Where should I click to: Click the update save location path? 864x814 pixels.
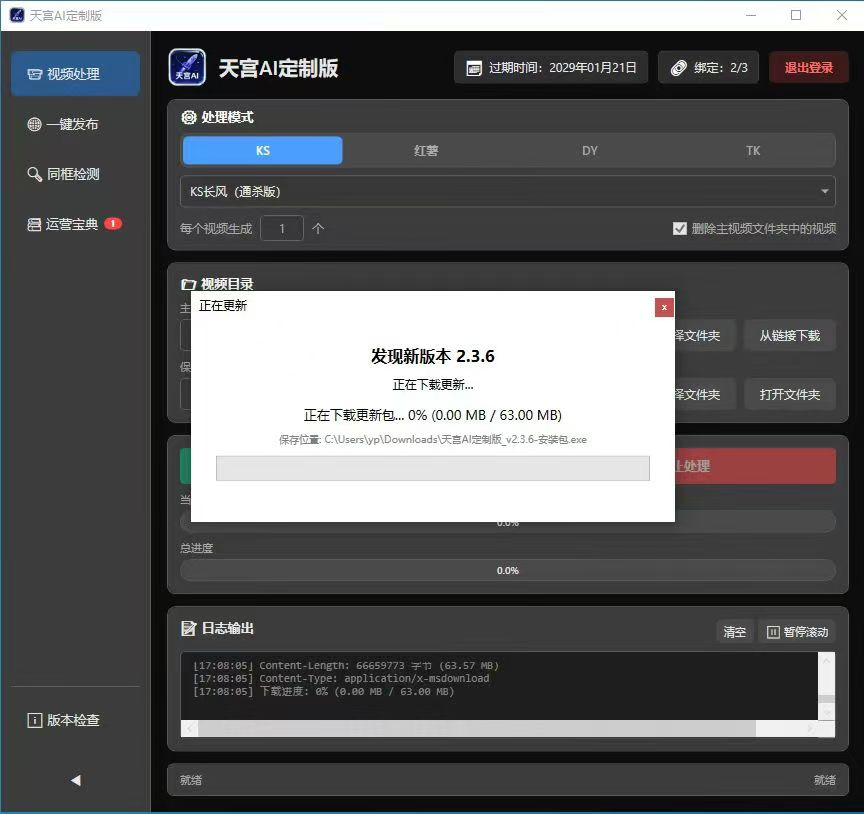(x=433, y=439)
